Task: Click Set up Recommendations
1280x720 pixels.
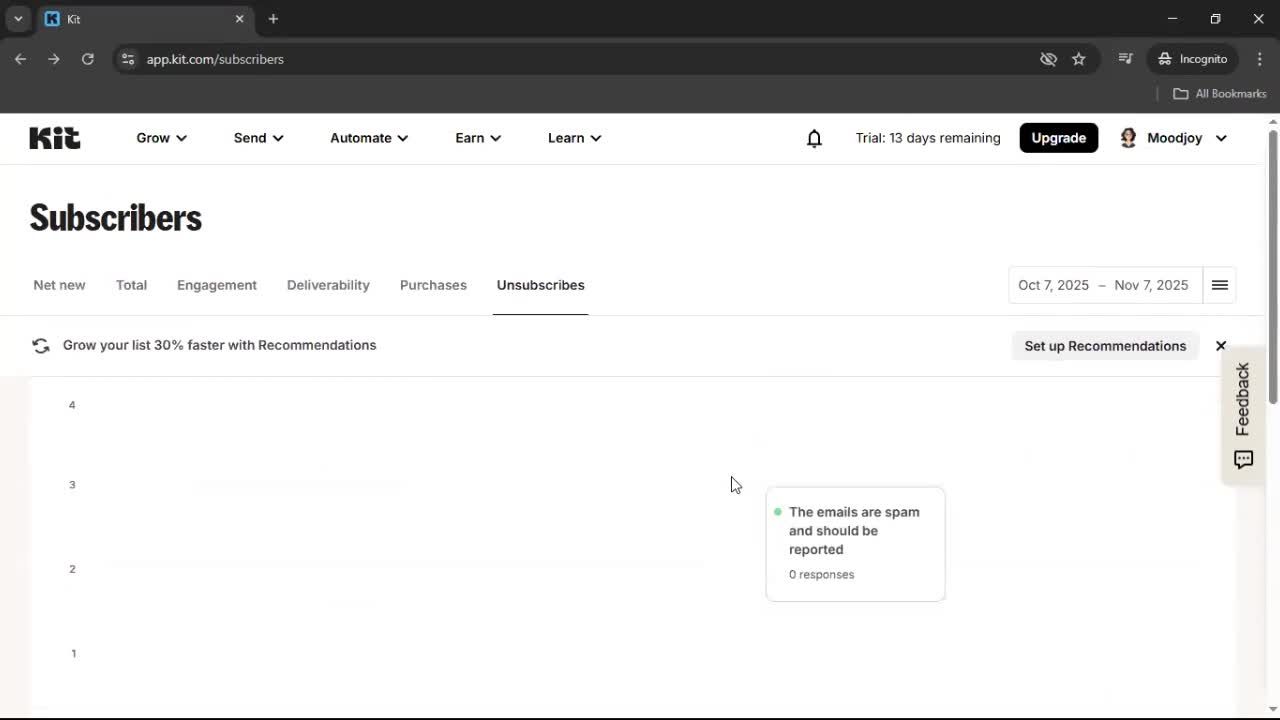Action: pos(1105,346)
